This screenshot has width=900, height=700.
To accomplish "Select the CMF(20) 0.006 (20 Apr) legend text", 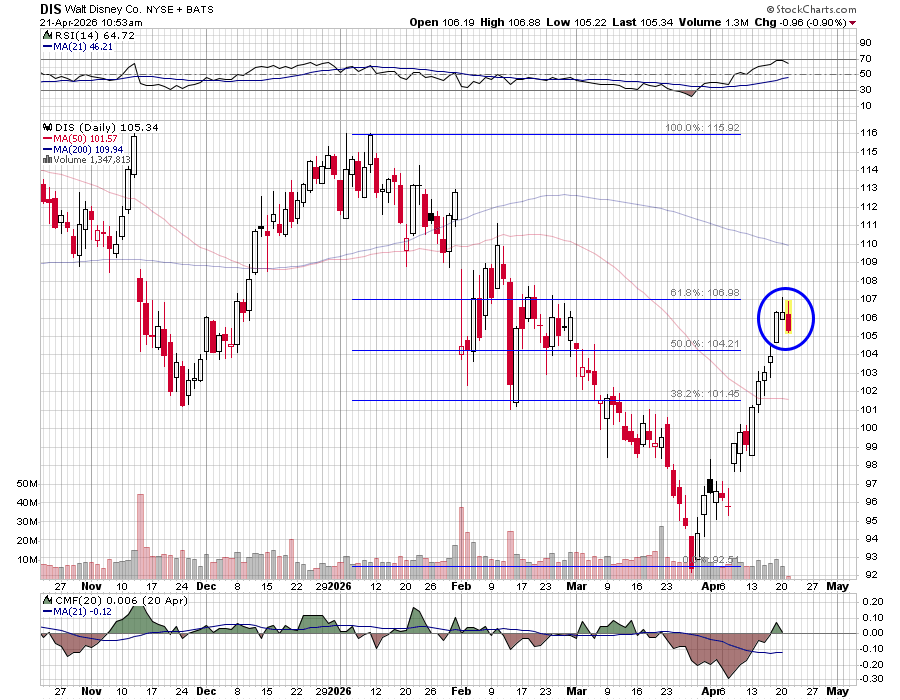I will tap(121, 601).
